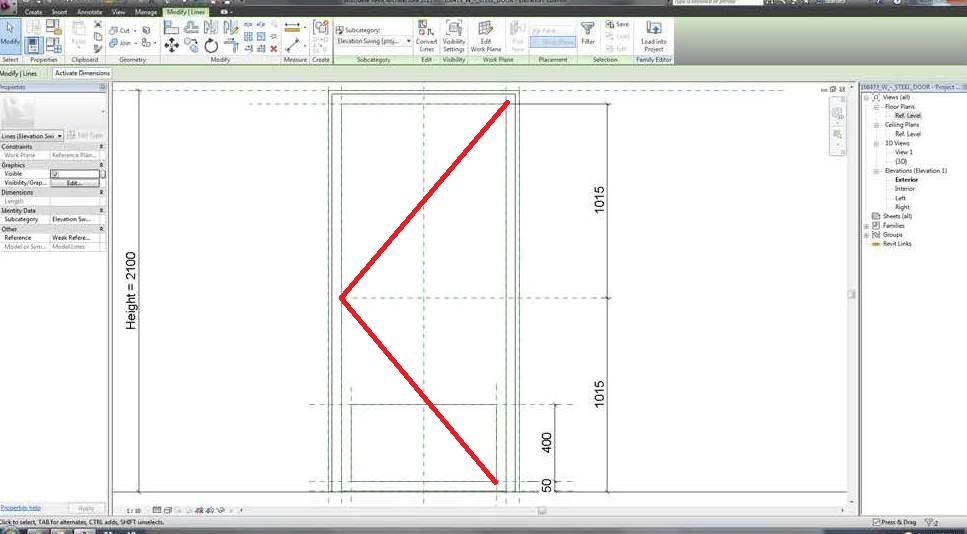Collapse the Dimensions section

[x=102, y=192]
